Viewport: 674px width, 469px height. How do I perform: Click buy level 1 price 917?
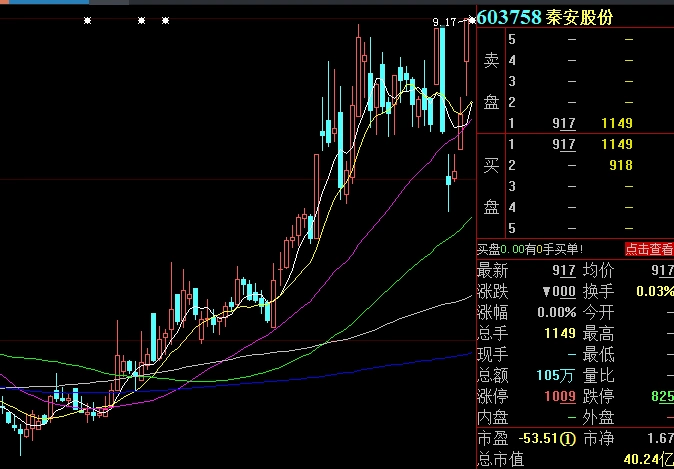click(564, 144)
